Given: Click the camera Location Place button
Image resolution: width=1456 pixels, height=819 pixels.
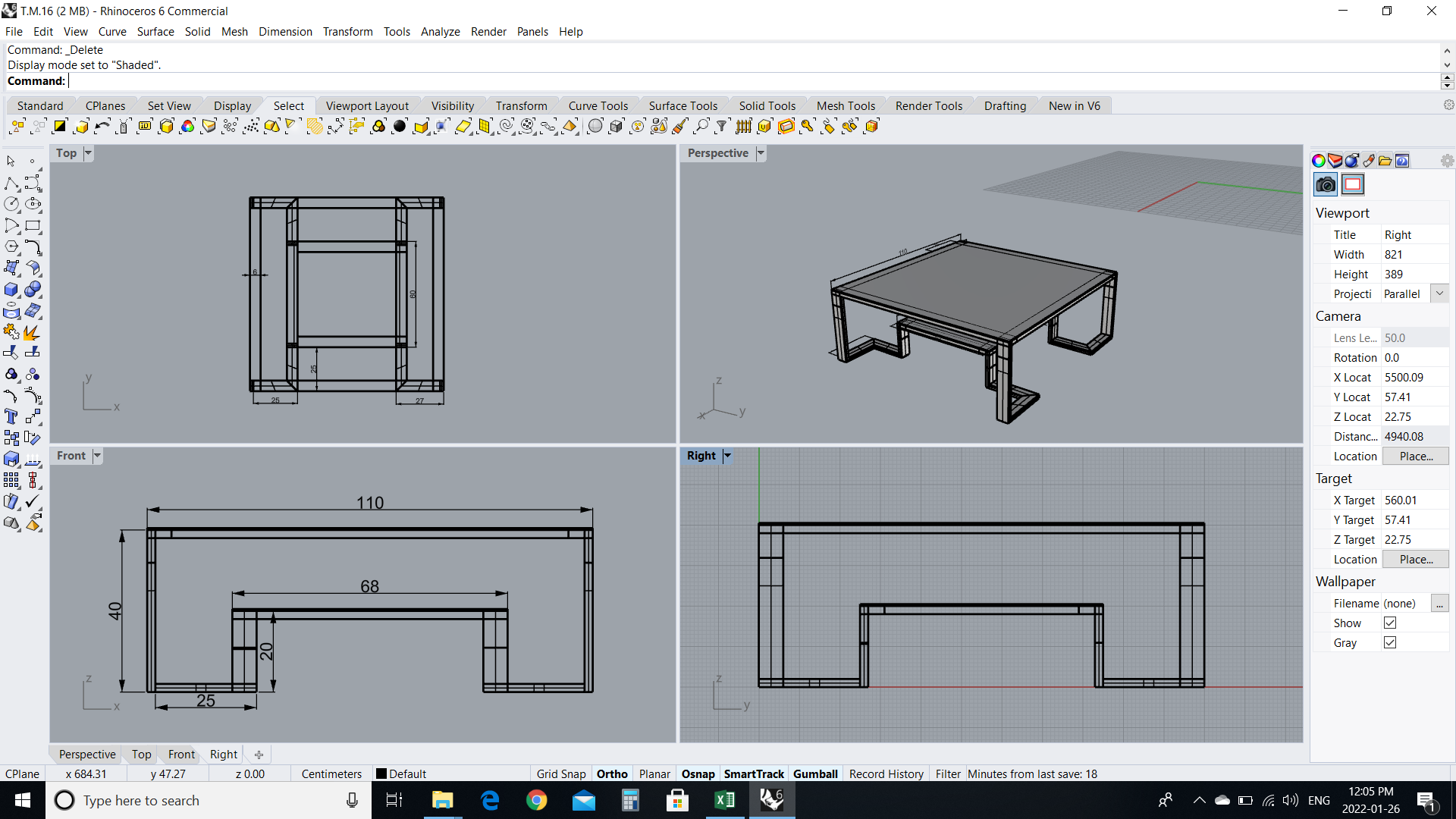Looking at the screenshot, I should click(x=1415, y=456).
